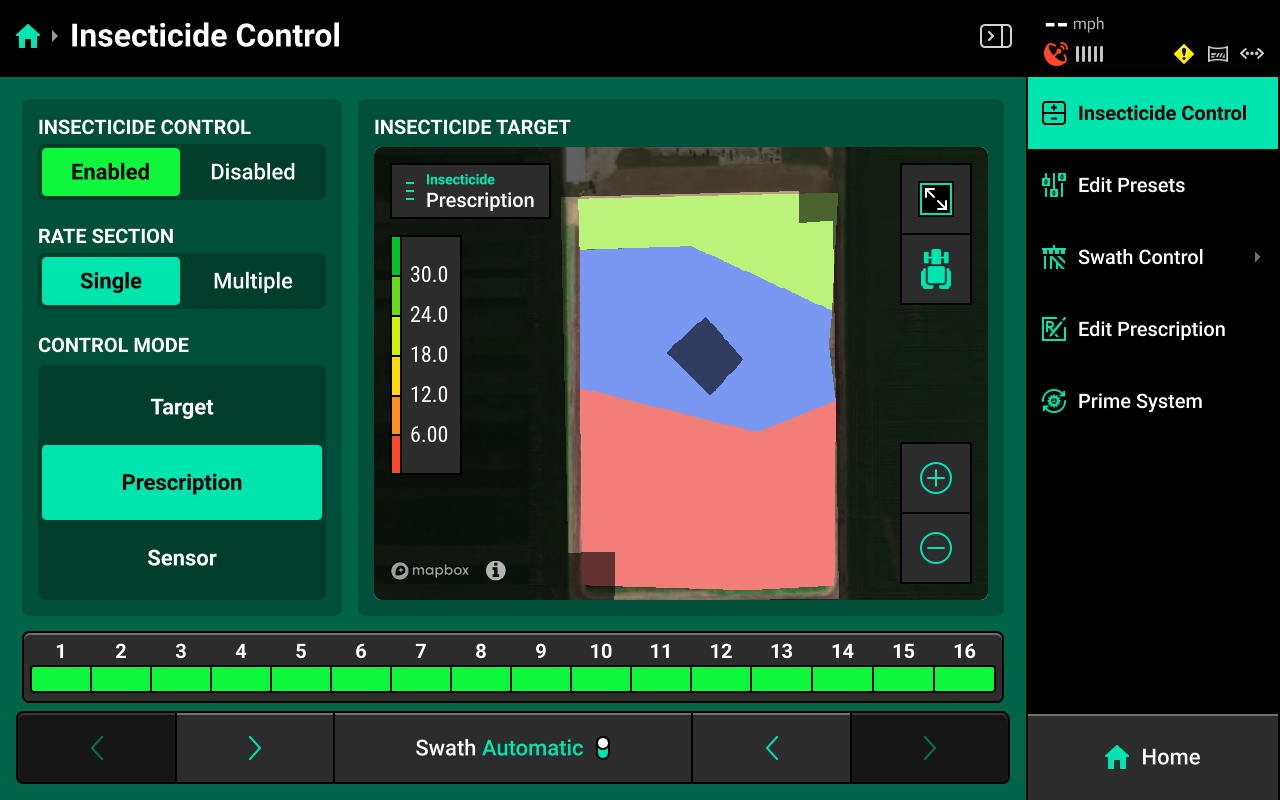This screenshot has width=1280, height=800.
Task: Choose the Sensor control mode
Action: tap(182, 558)
